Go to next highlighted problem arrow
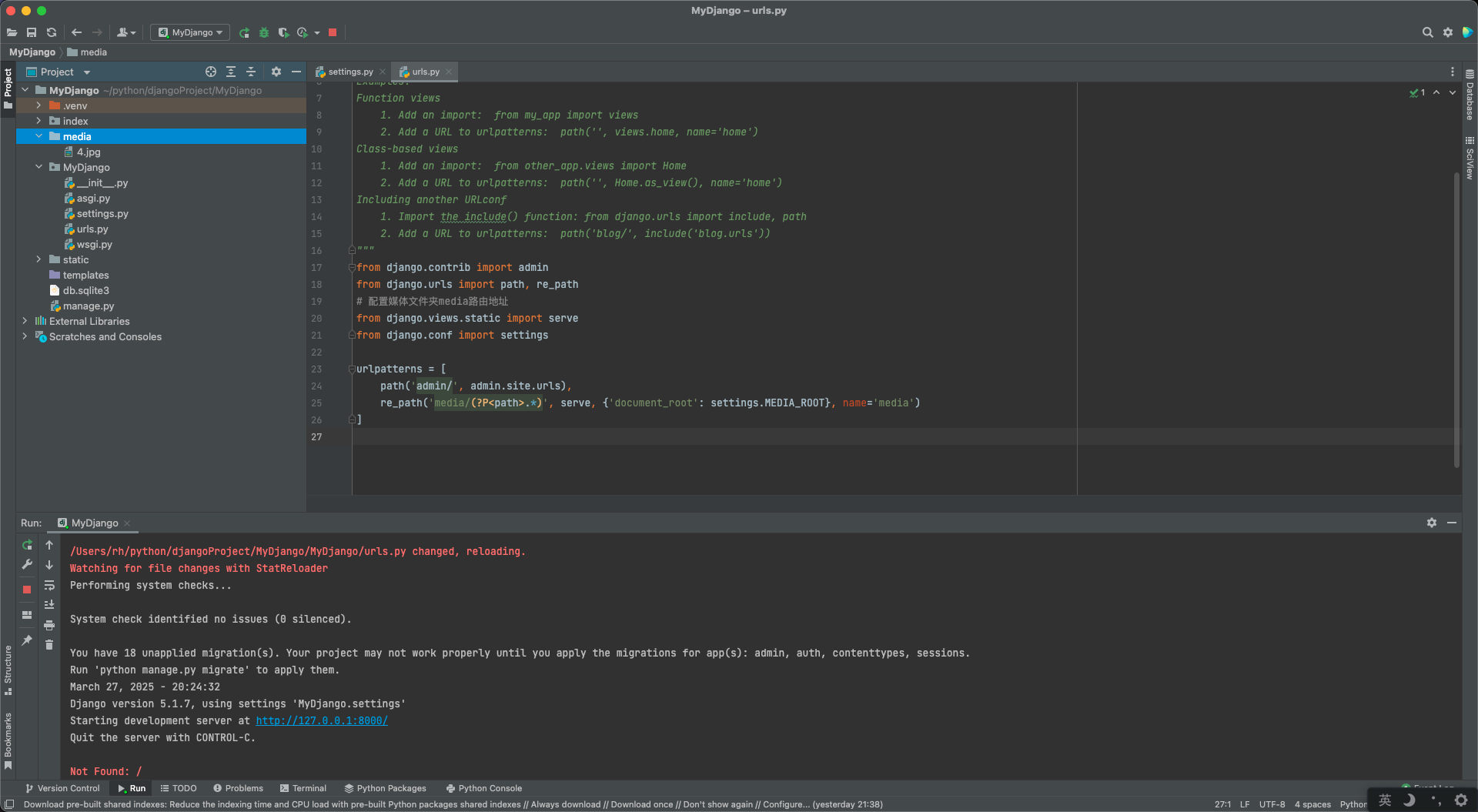 tap(1453, 92)
